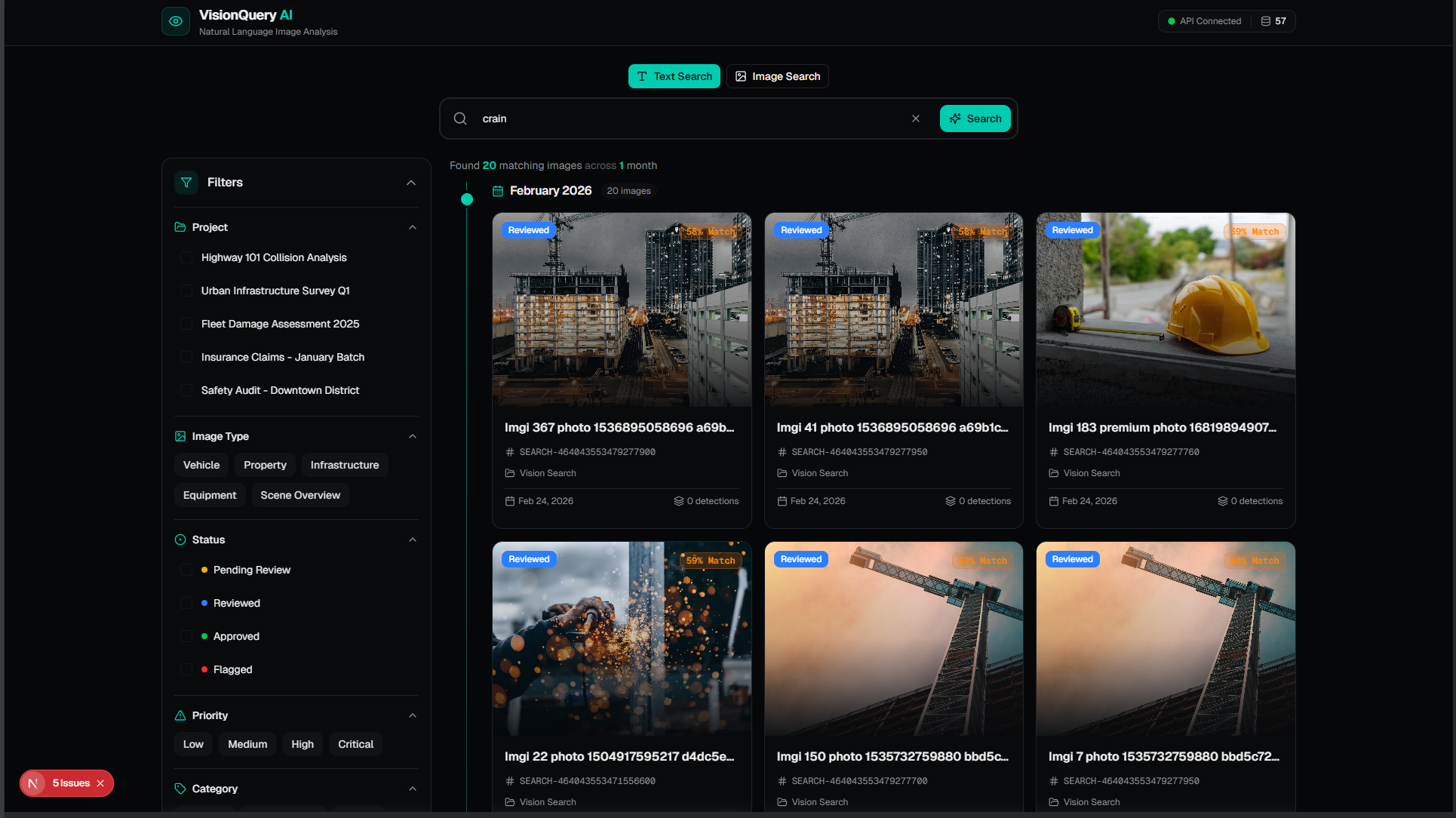Enable the Flagged status checkbox
The height and width of the screenshot is (818, 1456).
tap(186, 669)
